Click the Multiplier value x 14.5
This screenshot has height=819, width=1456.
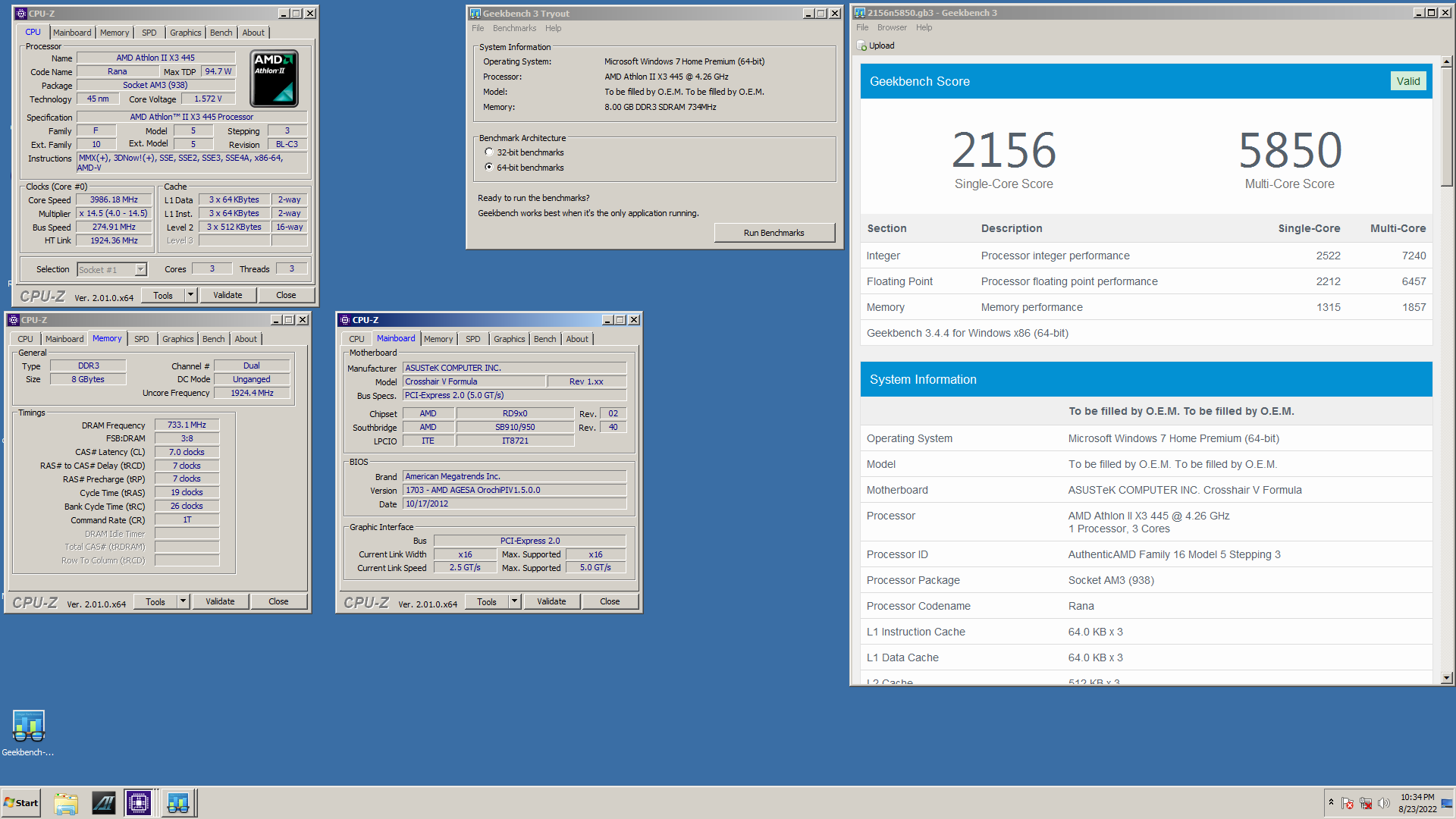[x=114, y=213]
